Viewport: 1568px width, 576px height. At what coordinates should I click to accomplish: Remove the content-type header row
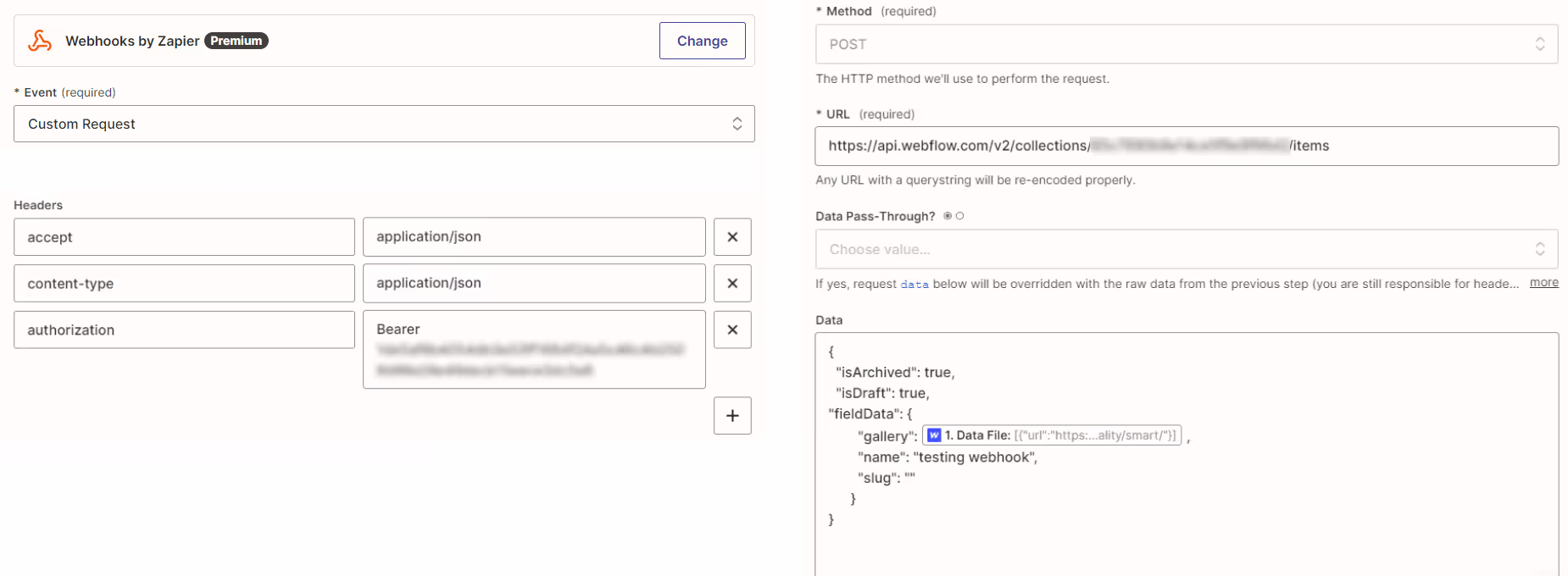pos(732,284)
